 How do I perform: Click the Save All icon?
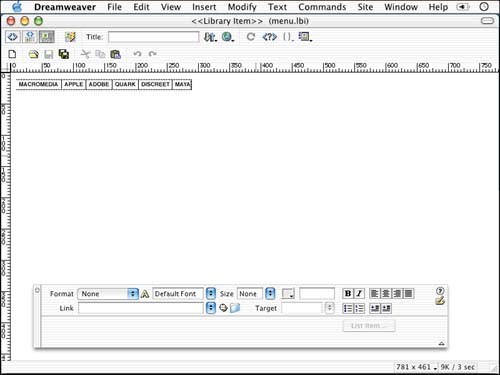pos(64,54)
